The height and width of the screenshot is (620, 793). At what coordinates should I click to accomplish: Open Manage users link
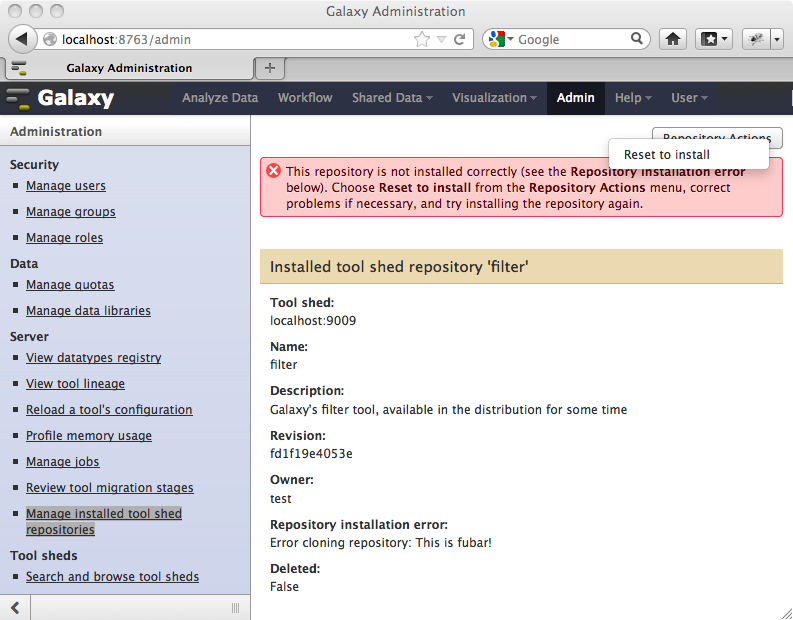coord(66,186)
